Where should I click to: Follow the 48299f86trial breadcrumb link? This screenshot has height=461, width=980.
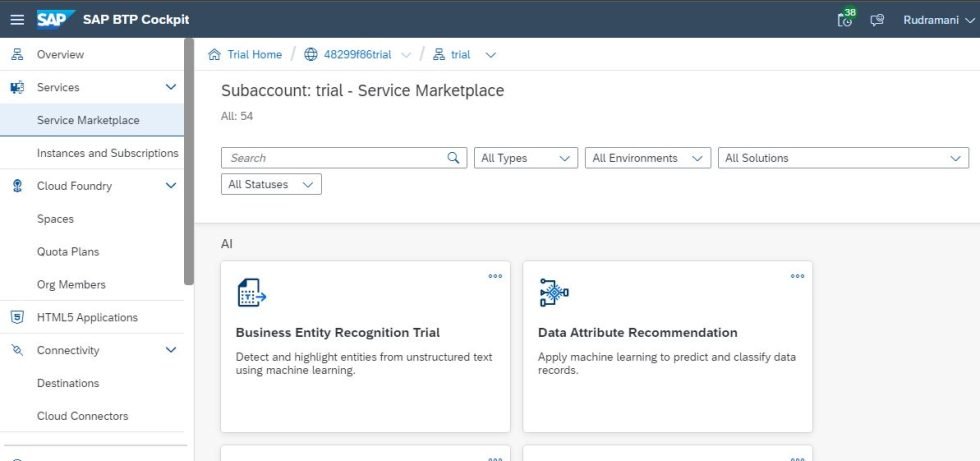(358, 54)
